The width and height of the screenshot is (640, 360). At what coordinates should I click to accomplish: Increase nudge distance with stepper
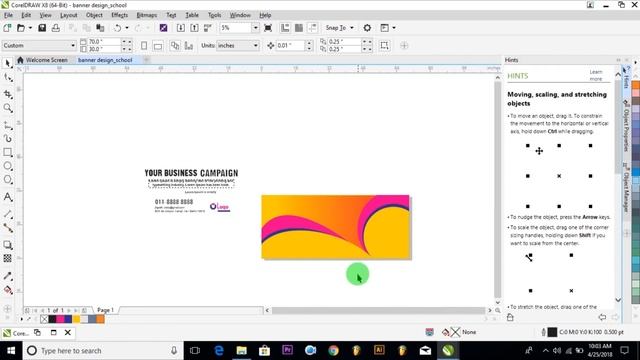pos(309,42)
